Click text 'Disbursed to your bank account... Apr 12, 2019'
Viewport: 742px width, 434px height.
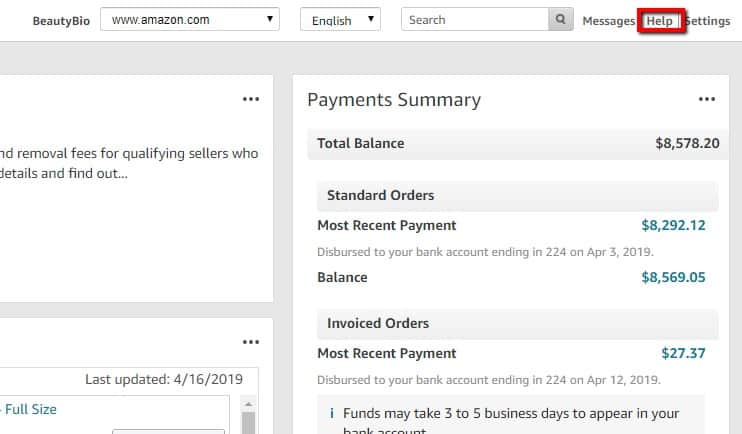click(x=488, y=380)
